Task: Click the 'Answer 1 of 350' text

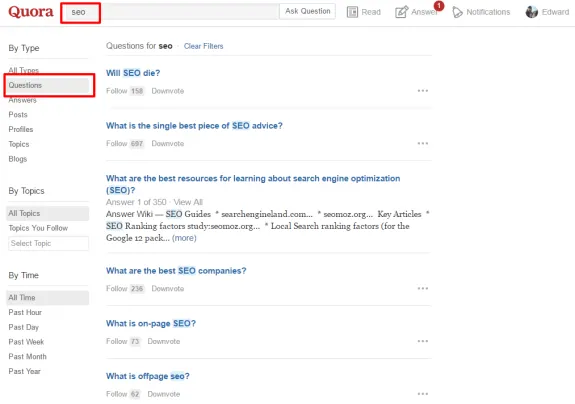Action: (136, 202)
